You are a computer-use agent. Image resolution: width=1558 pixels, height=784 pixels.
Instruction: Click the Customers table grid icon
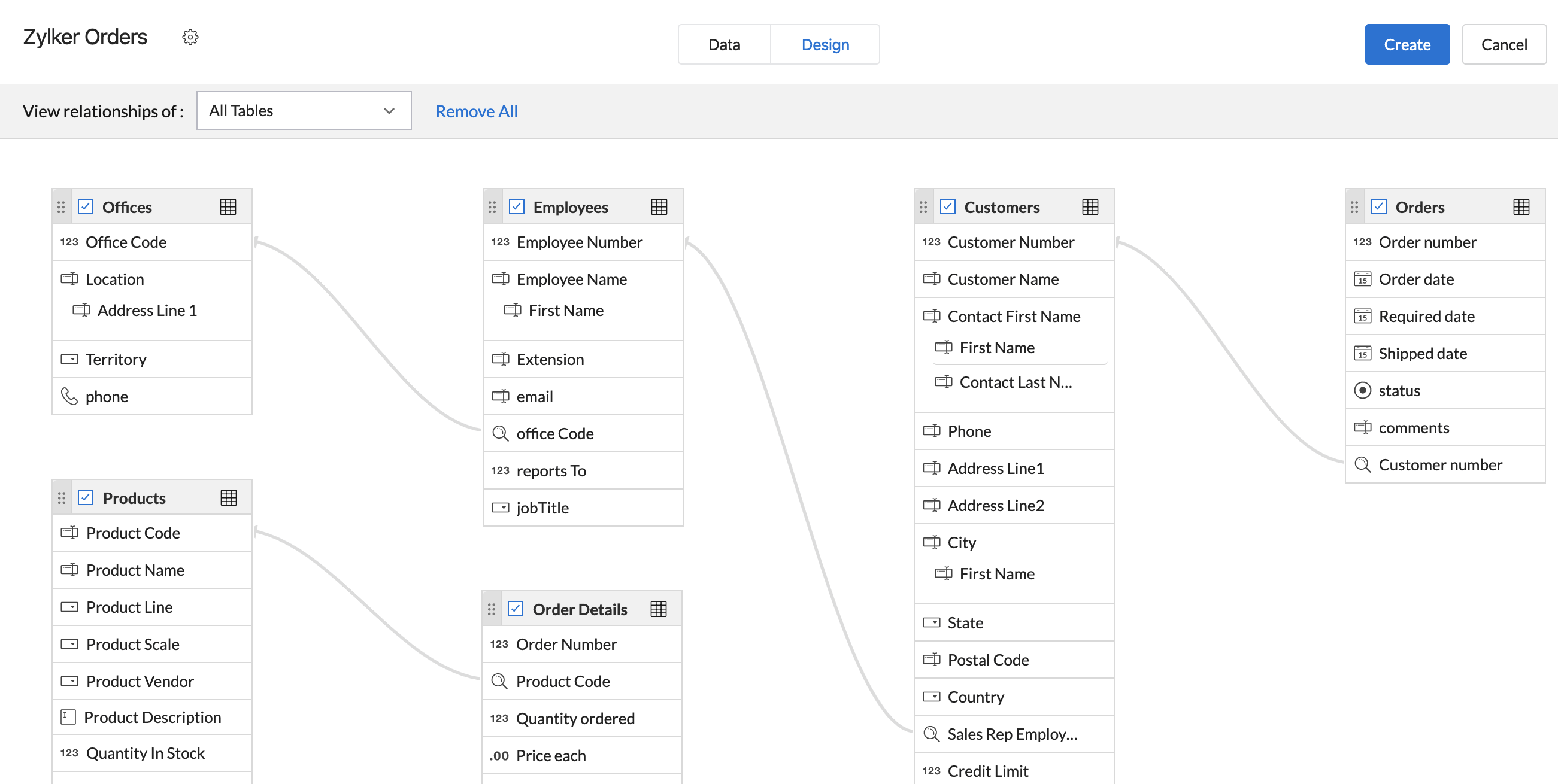[x=1089, y=206]
